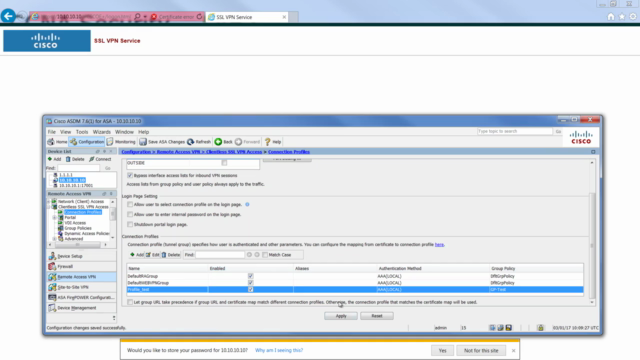640x360 pixels.
Task: Open the Configuration view in the toolbar
Action: (x=87, y=142)
